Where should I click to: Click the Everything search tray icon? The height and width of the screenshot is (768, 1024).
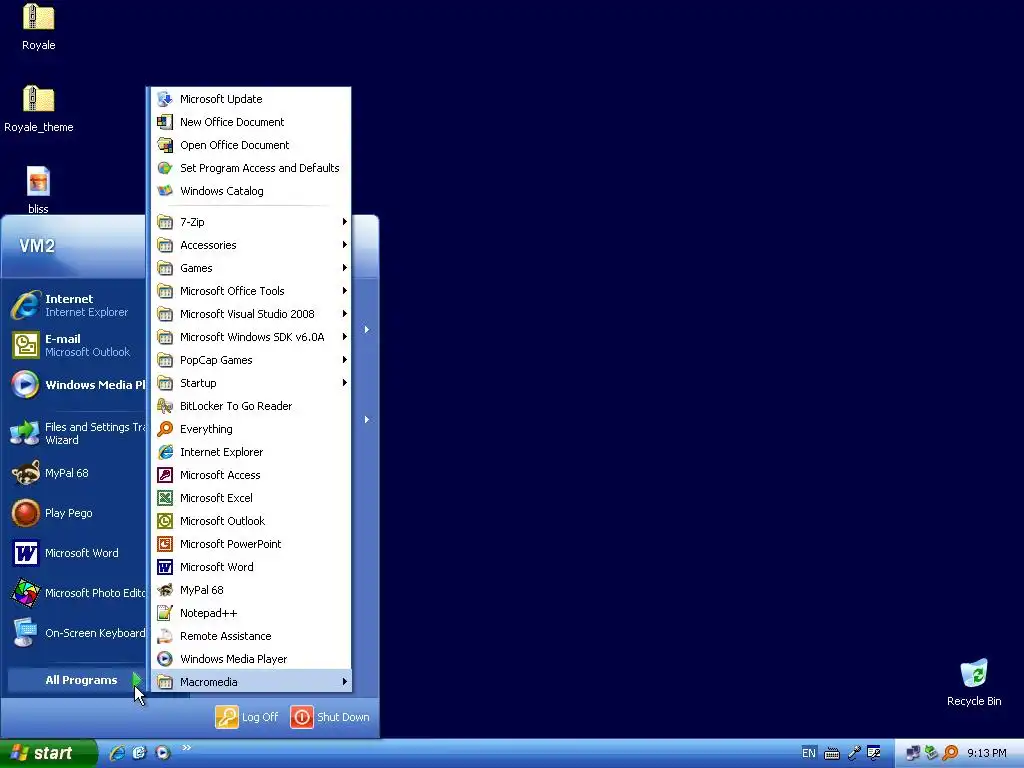(950, 753)
